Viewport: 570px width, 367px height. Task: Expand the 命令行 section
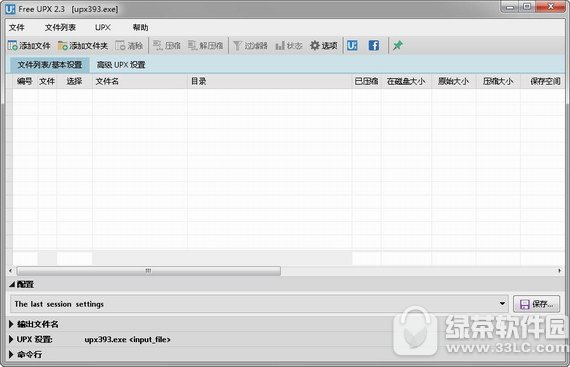(11, 354)
